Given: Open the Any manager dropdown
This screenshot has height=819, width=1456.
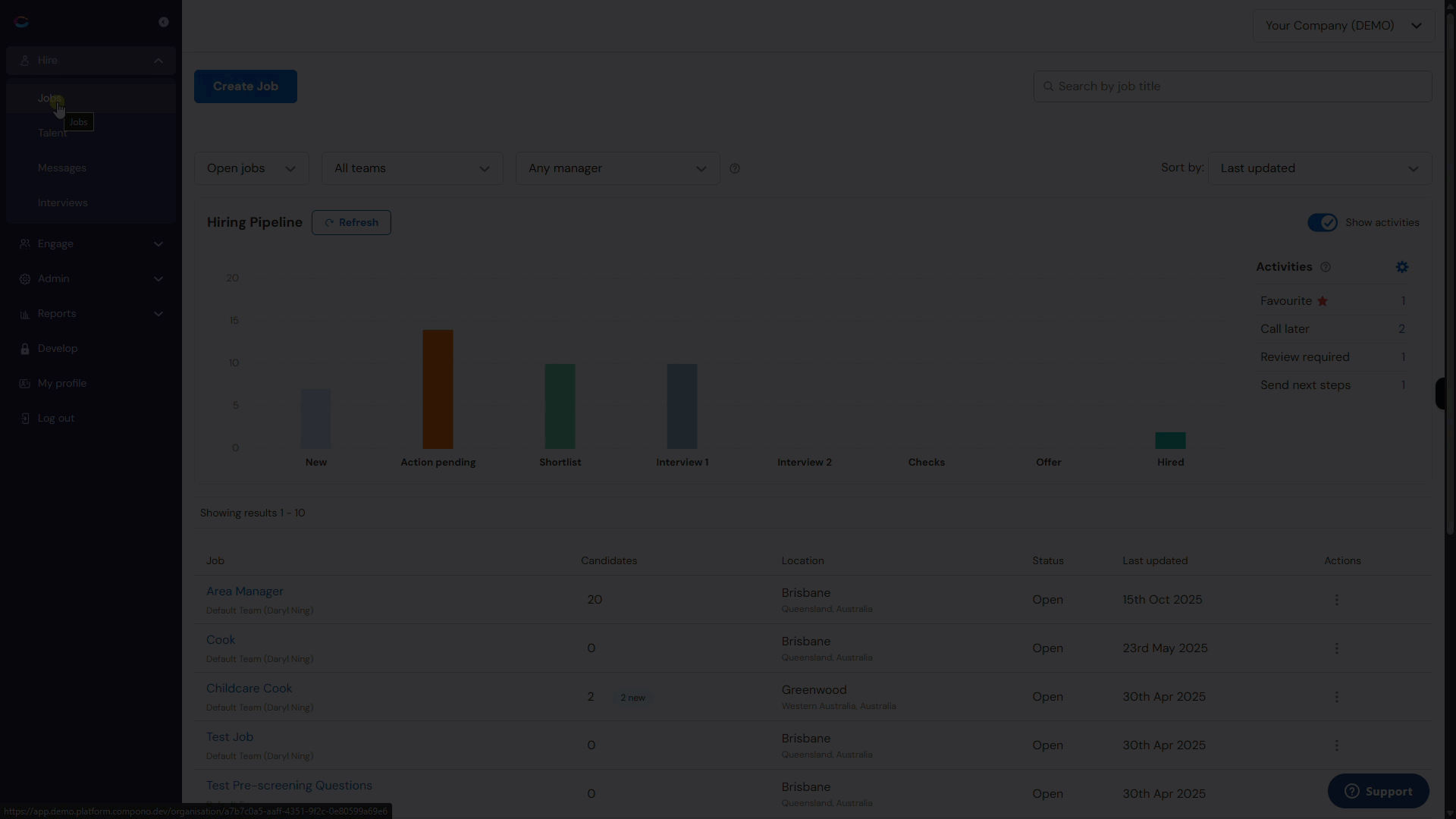Looking at the screenshot, I should coord(618,168).
